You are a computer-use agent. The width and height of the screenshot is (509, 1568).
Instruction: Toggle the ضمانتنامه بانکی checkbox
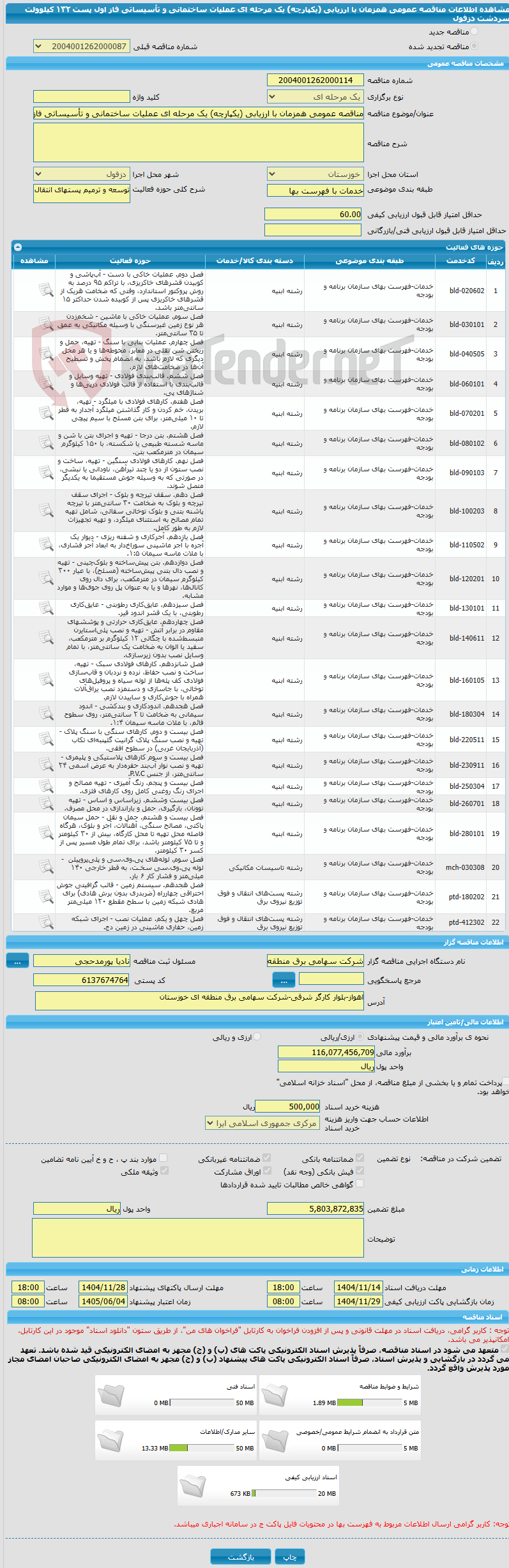point(360,1158)
